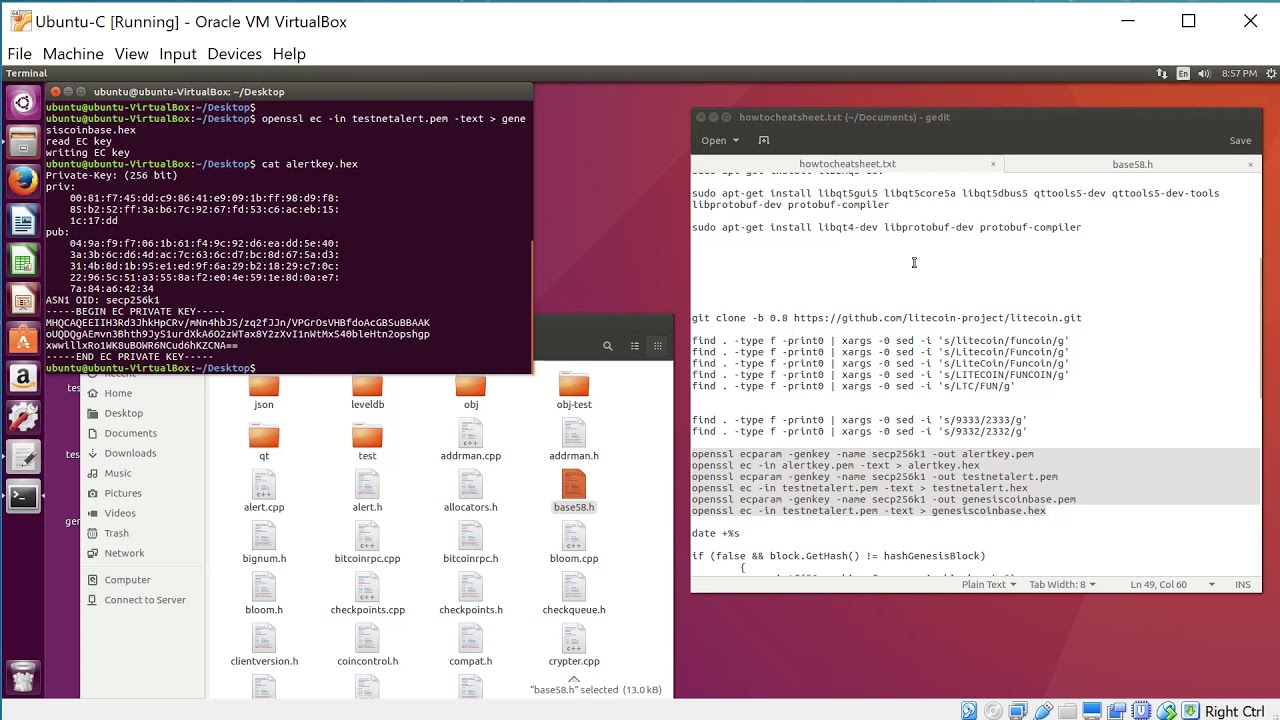1280x720 pixels.
Task: Open the VirtualBox Machine menu
Action: coord(73,54)
